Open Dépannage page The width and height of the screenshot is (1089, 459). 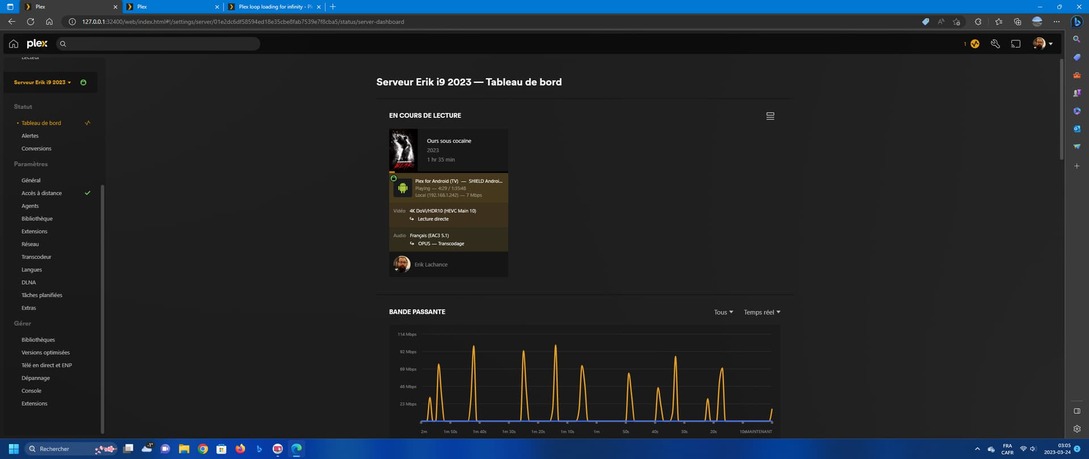35,378
